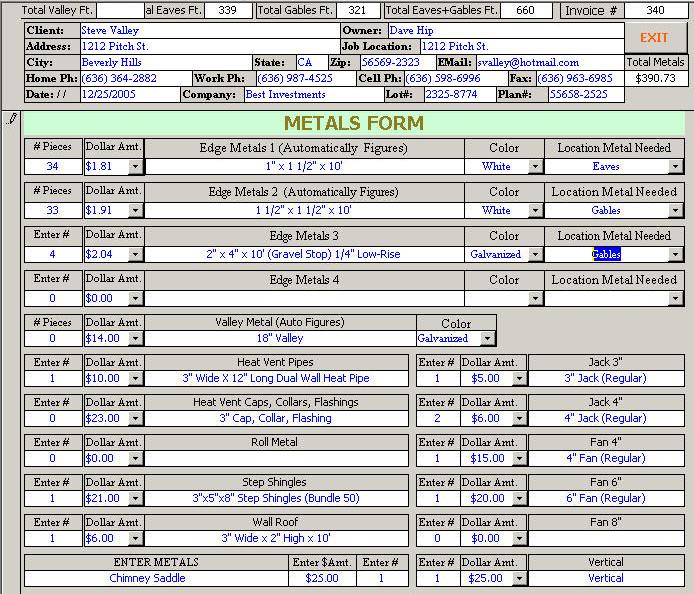The width and height of the screenshot is (694, 594).
Task: Click Chimney Saddle amount field $25.00
Action: click(x=322, y=578)
